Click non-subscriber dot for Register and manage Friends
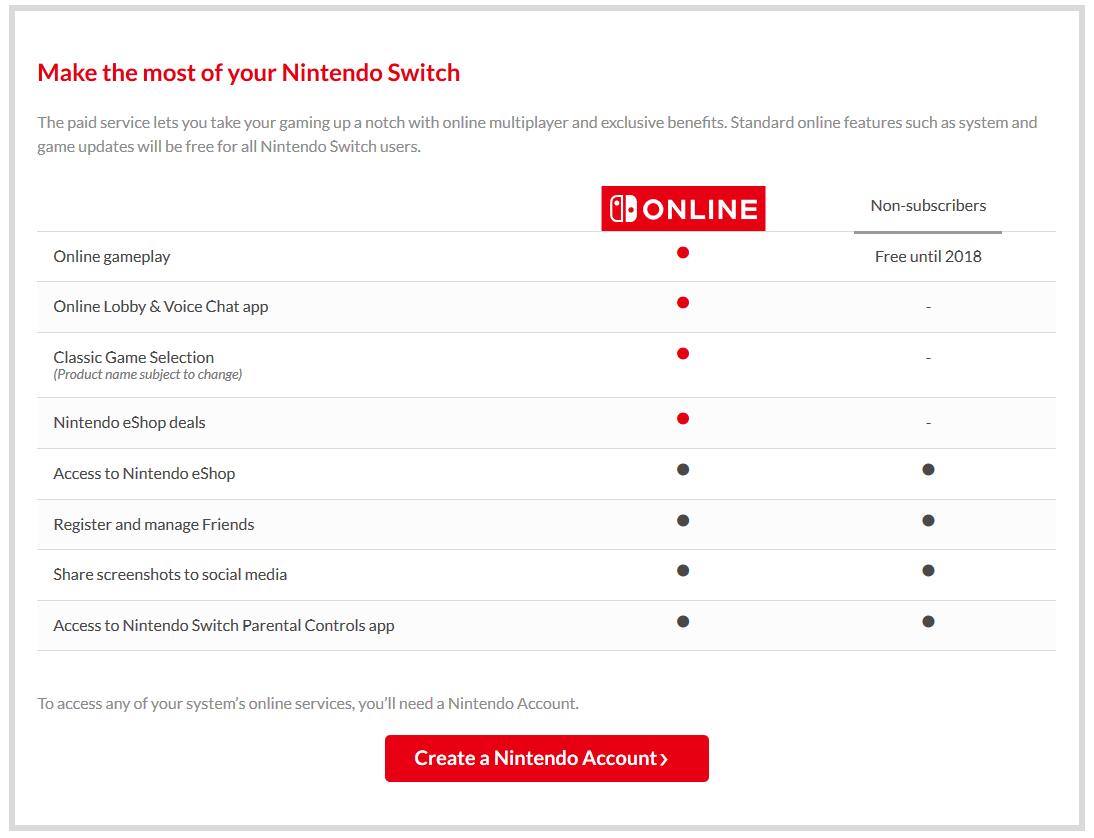This screenshot has height=838, width=1094. click(928, 521)
